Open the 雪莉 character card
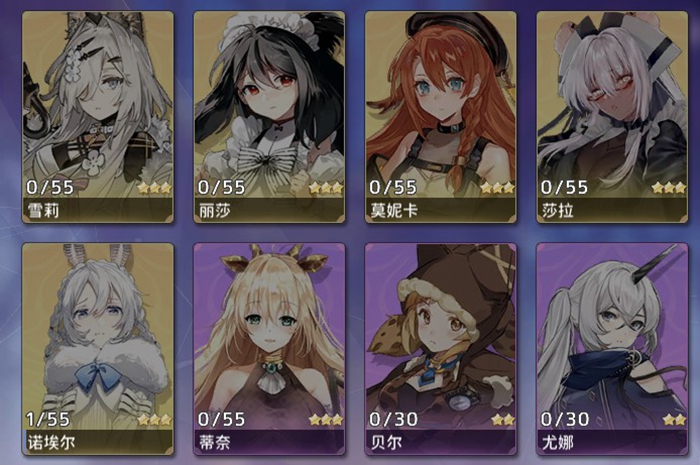700x465 pixels. [98, 117]
